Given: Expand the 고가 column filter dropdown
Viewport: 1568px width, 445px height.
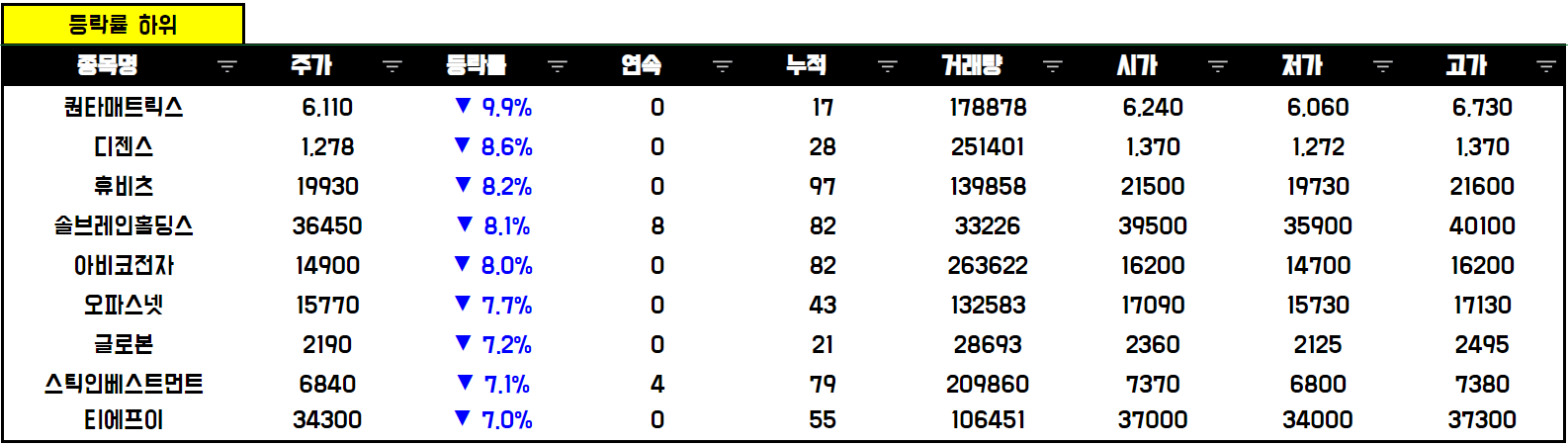Looking at the screenshot, I should (x=1546, y=66).
